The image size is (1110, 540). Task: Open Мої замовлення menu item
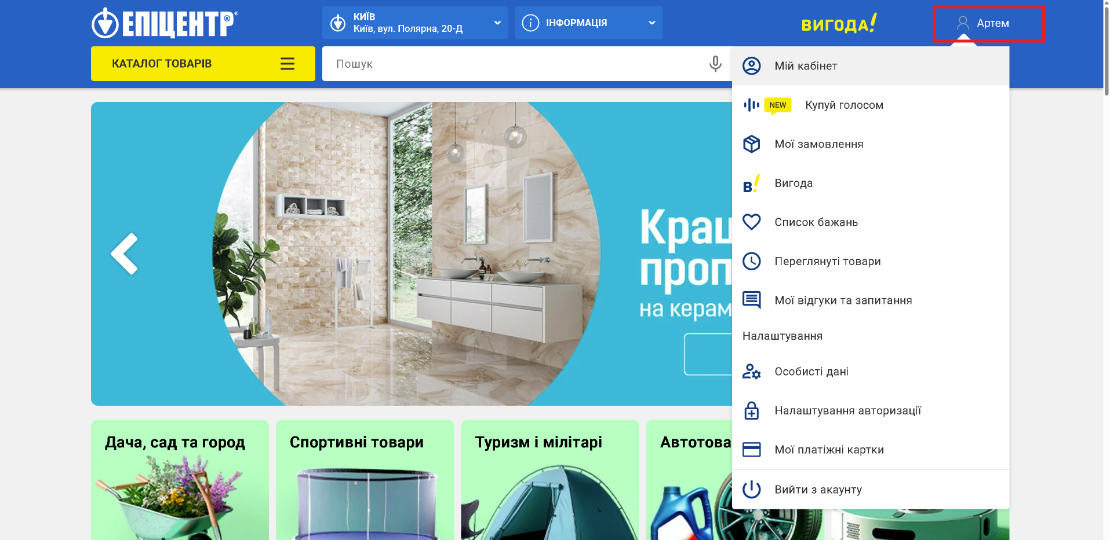coord(870,144)
